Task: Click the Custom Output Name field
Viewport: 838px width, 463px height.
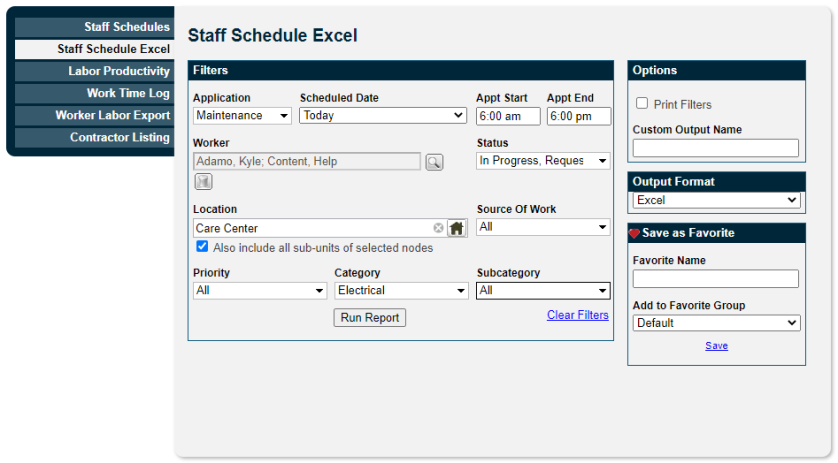Action: click(x=716, y=148)
